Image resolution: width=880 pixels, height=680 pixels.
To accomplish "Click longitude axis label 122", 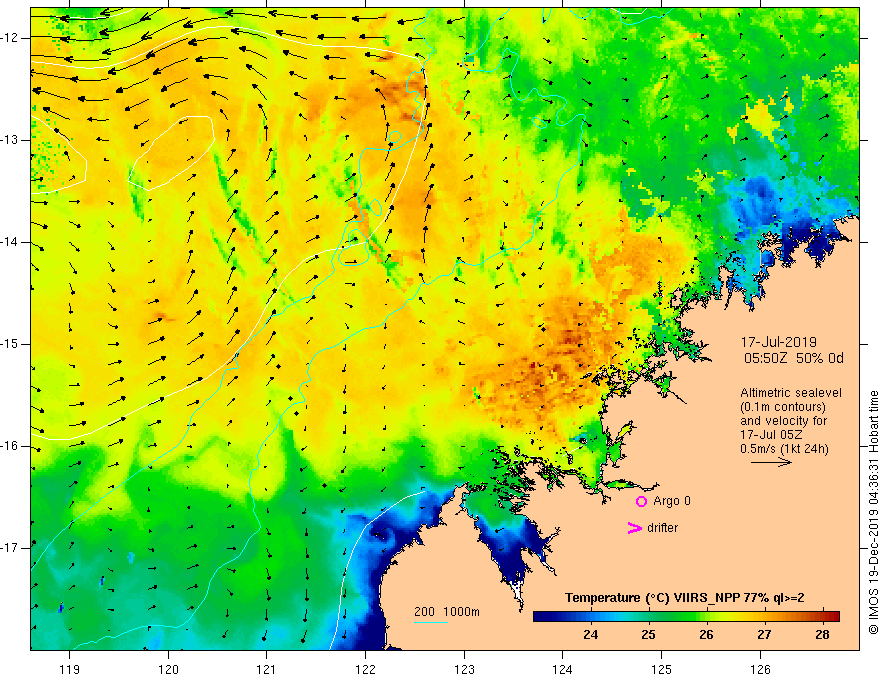I will click(x=365, y=669).
